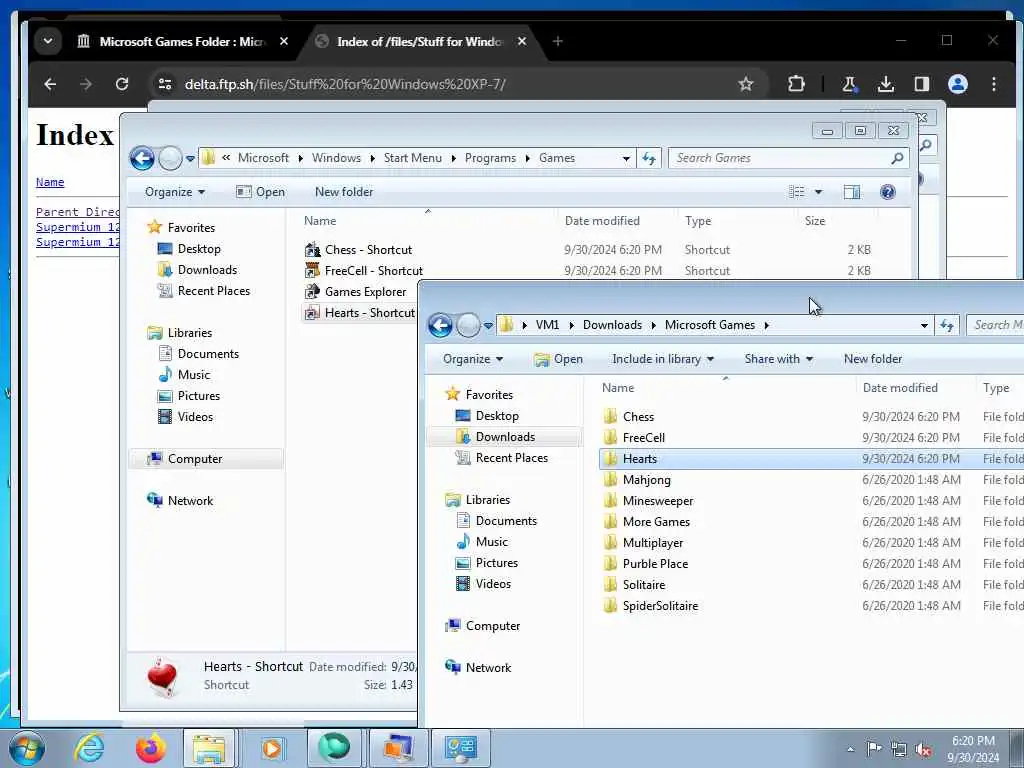The width and height of the screenshot is (1024, 768).
Task: Expand Share with dropdown
Action: [x=778, y=359]
